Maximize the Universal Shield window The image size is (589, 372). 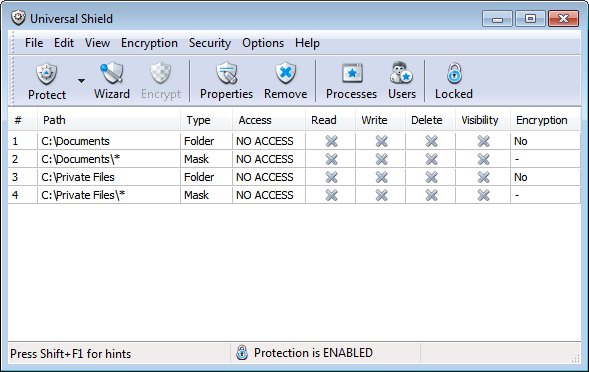(530, 18)
